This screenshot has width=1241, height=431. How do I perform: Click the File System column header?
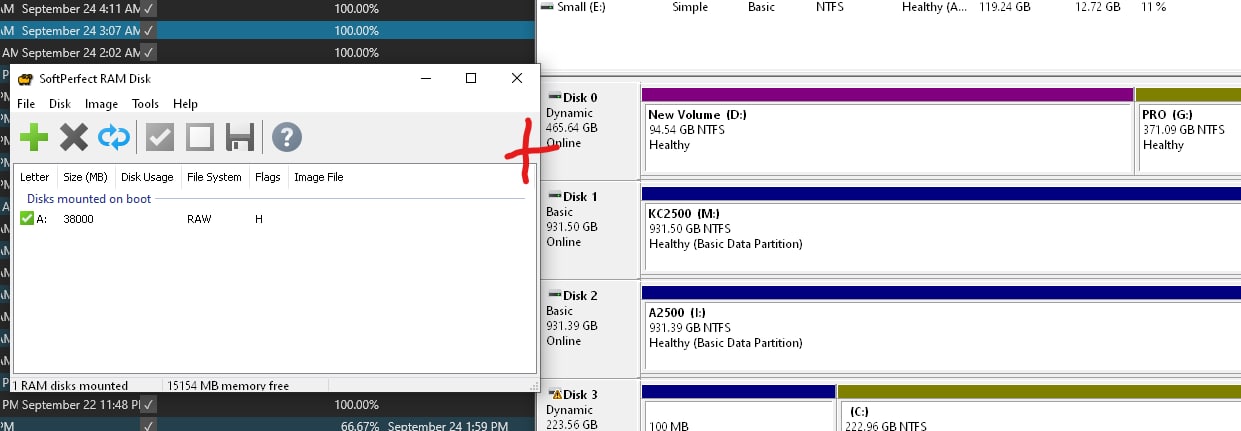click(x=214, y=177)
